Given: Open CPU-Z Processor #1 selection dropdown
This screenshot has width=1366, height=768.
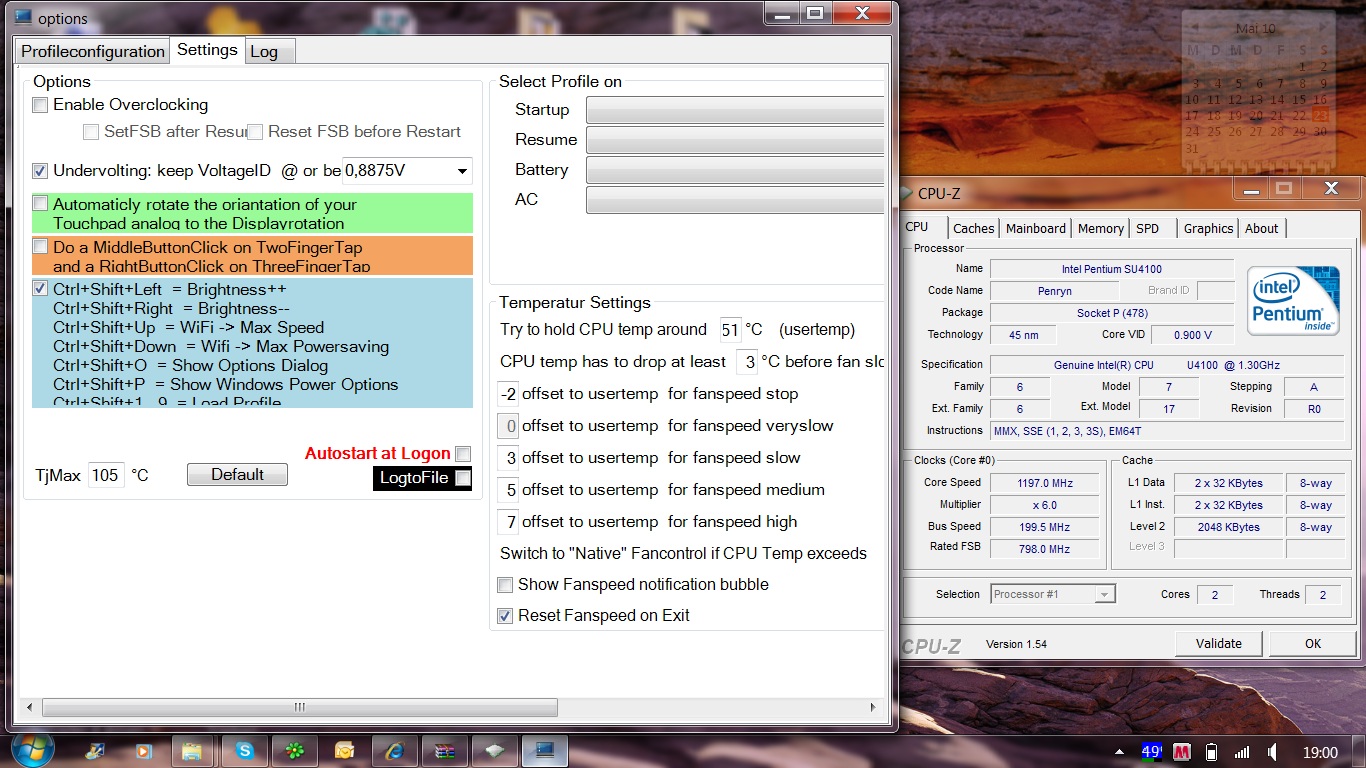Looking at the screenshot, I should 1052,594.
